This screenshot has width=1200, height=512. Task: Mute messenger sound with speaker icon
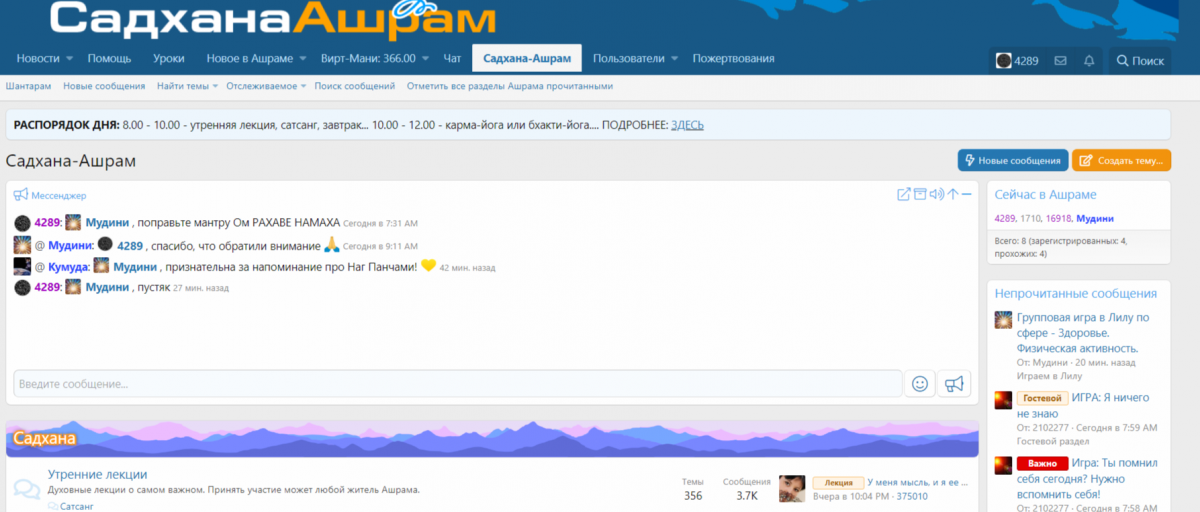936,194
